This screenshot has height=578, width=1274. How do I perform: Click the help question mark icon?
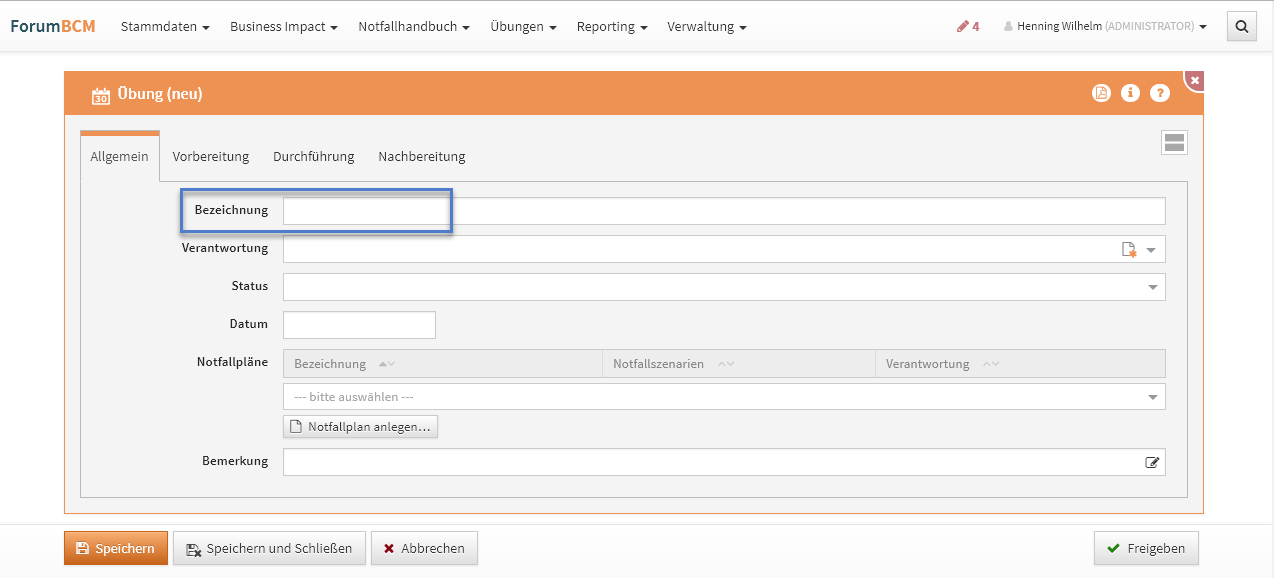1160,93
